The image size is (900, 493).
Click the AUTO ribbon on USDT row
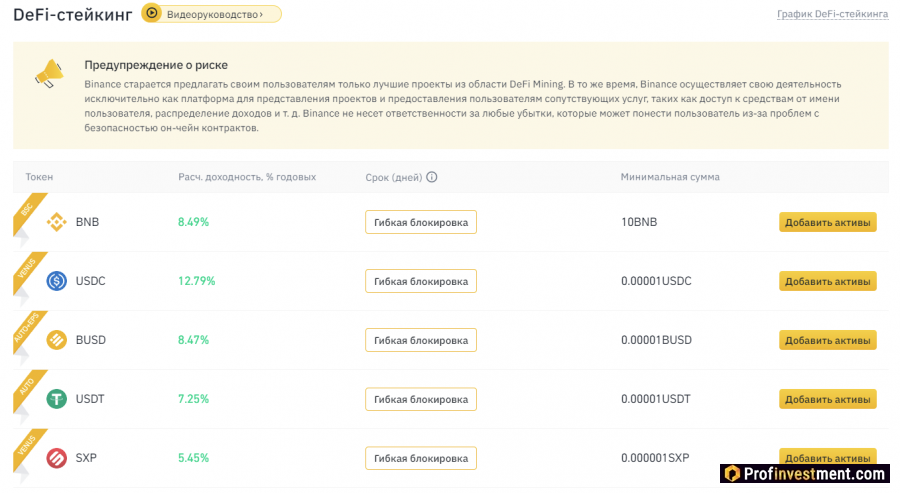tap(28, 387)
